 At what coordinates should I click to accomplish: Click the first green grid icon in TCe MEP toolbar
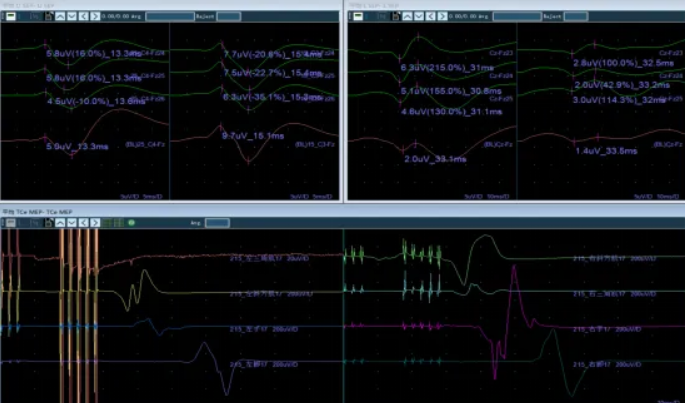(107, 222)
